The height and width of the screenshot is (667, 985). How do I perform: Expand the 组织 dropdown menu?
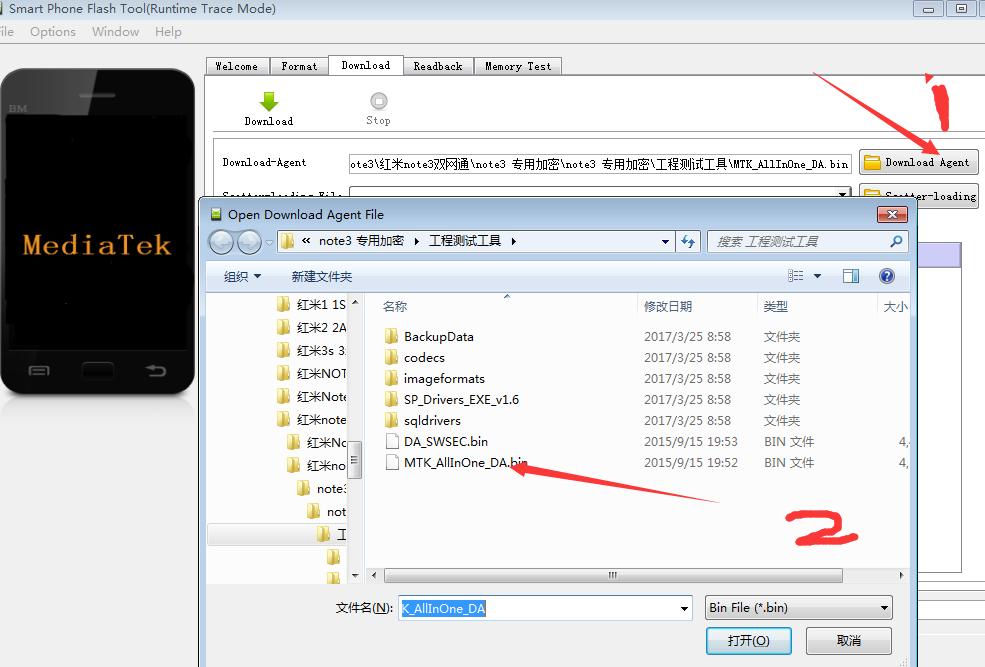240,276
